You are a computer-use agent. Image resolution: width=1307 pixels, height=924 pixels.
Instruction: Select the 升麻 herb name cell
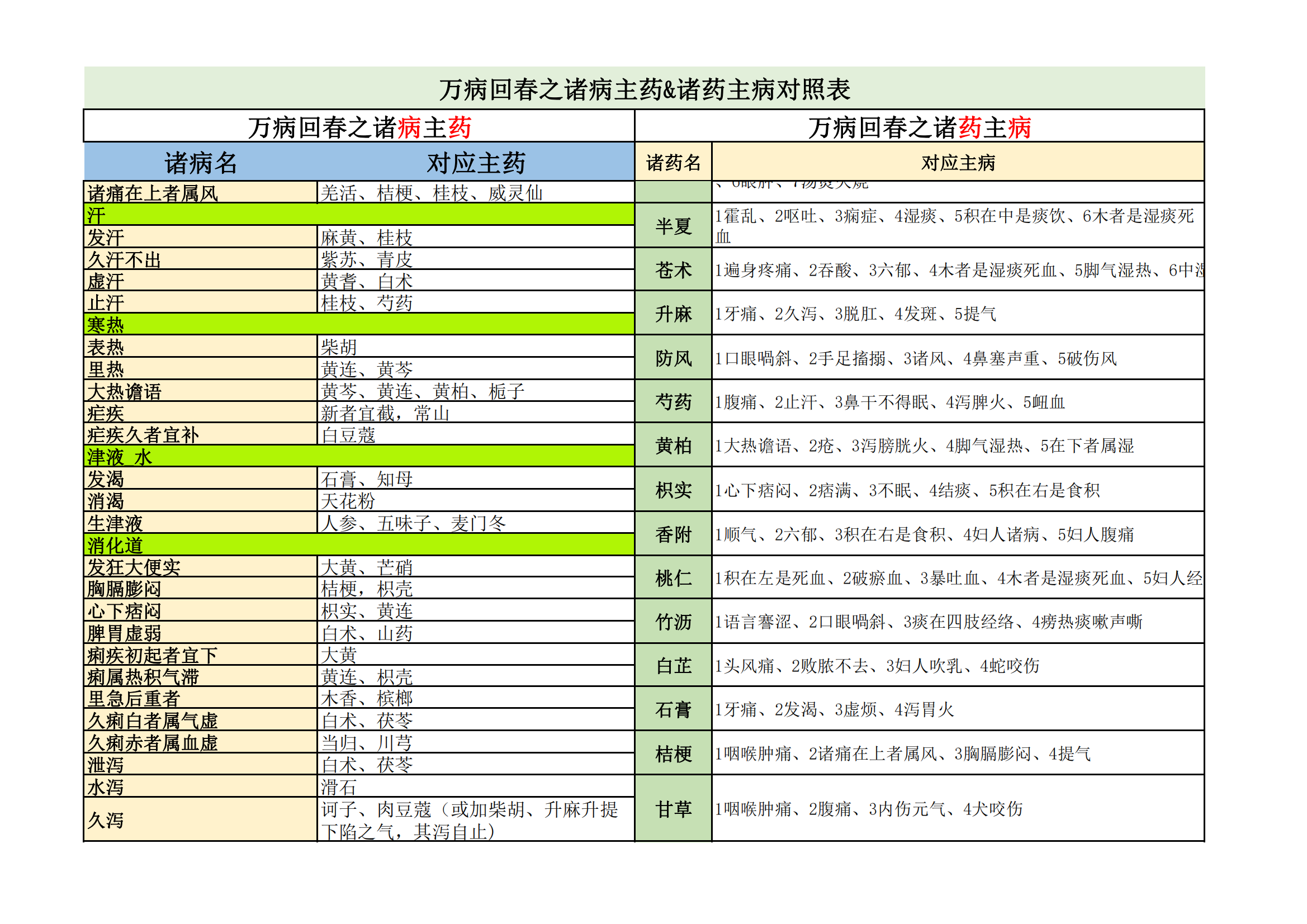pos(674,313)
